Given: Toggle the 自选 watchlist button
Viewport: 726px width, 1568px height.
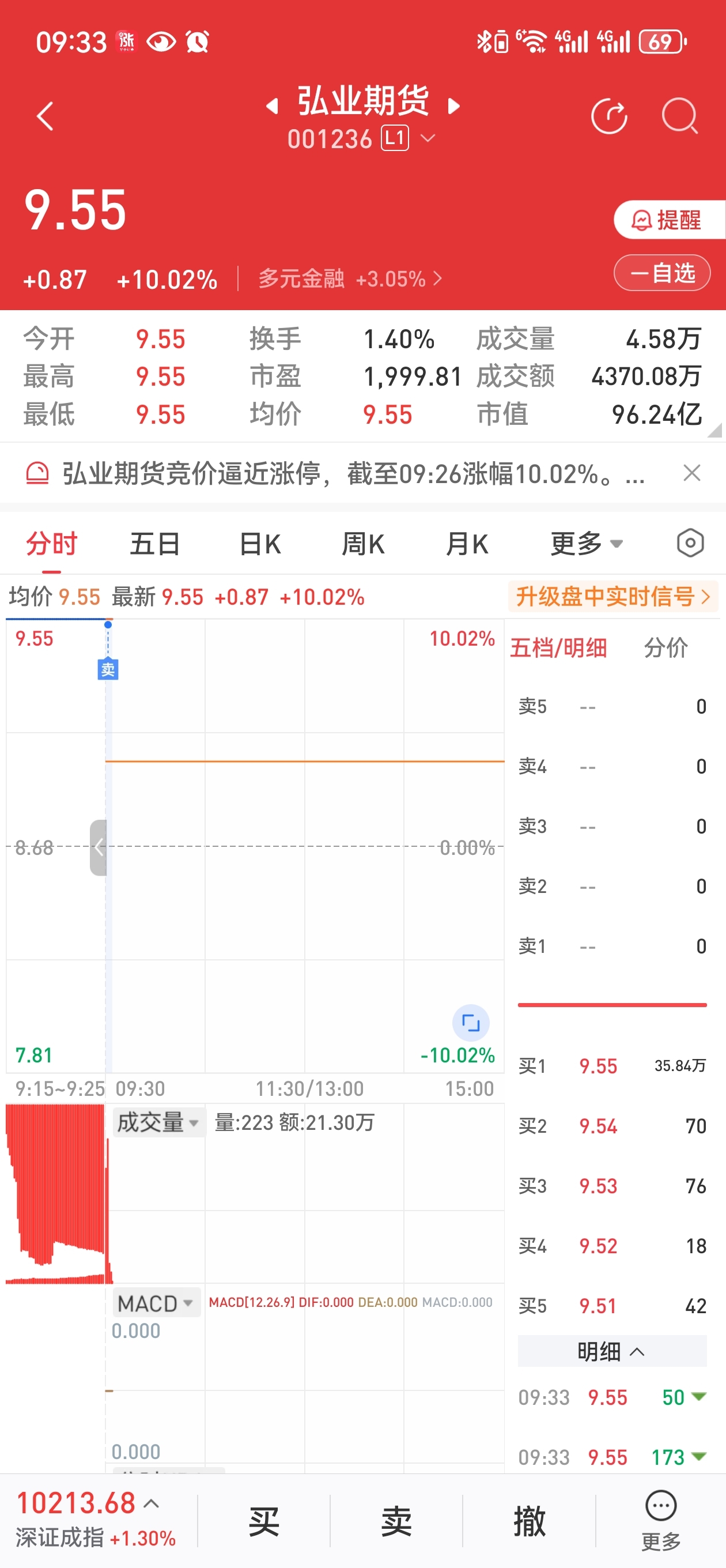Looking at the screenshot, I should [x=662, y=273].
